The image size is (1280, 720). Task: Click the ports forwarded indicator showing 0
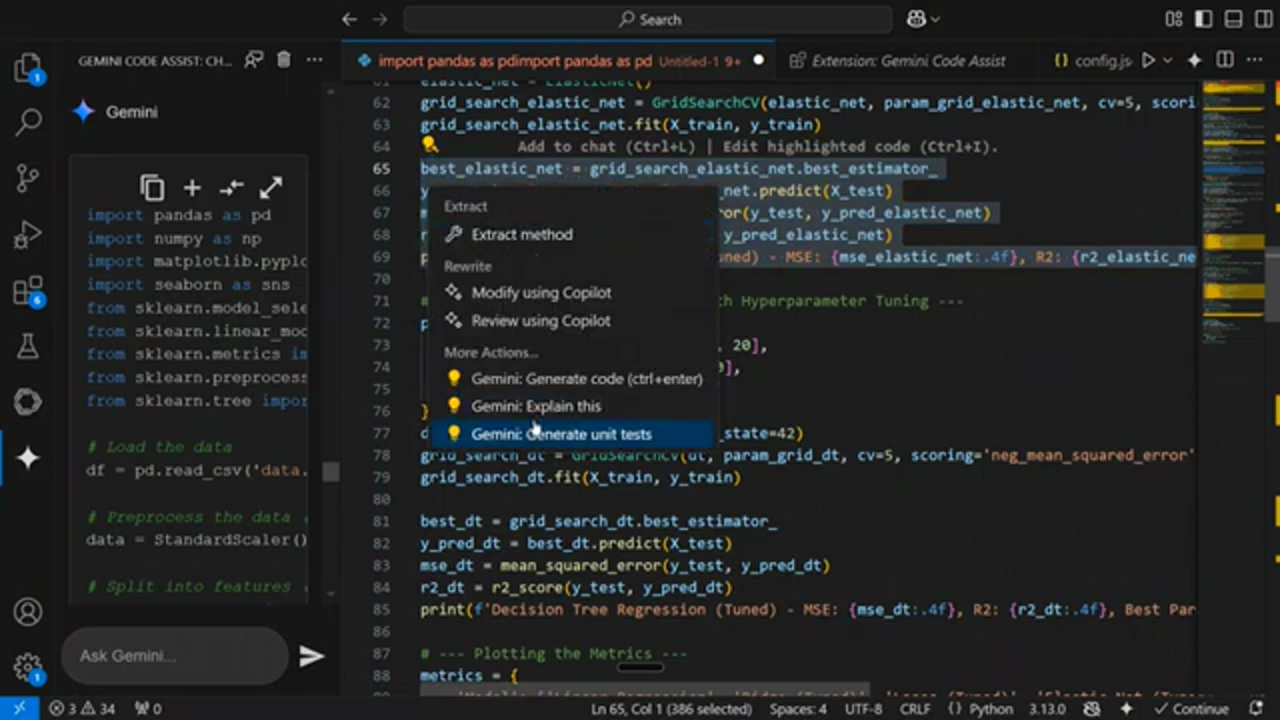click(147, 708)
